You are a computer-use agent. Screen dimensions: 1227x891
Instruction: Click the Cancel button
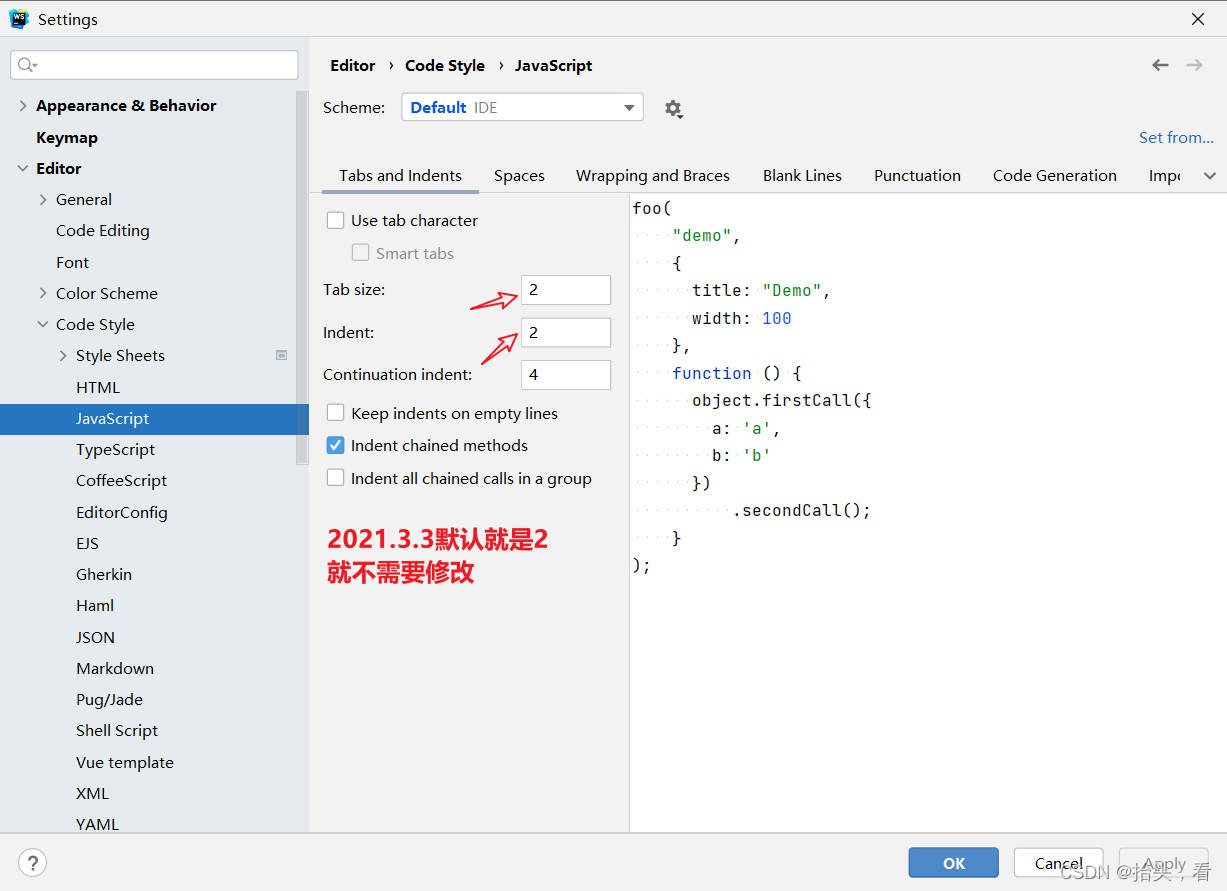click(x=1059, y=863)
